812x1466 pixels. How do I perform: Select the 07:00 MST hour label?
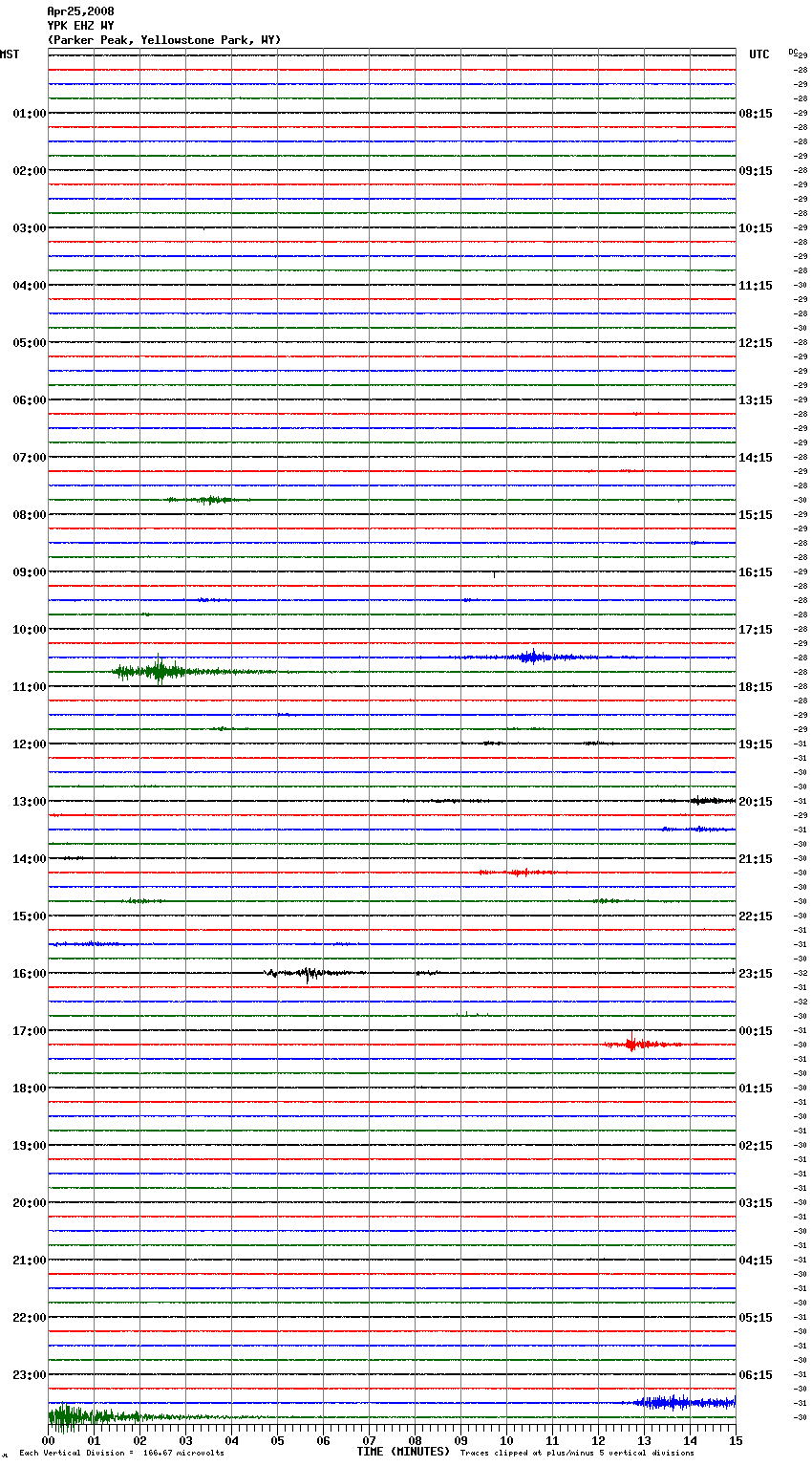click(30, 458)
